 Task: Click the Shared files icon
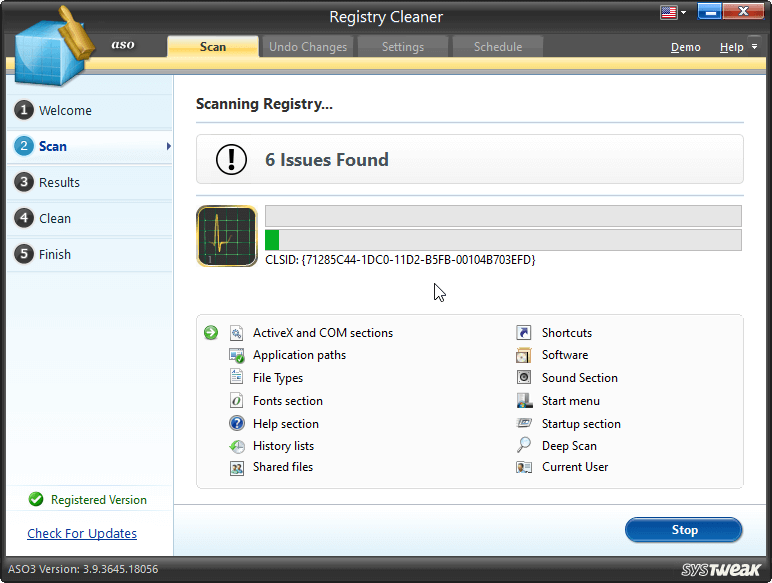coord(237,468)
